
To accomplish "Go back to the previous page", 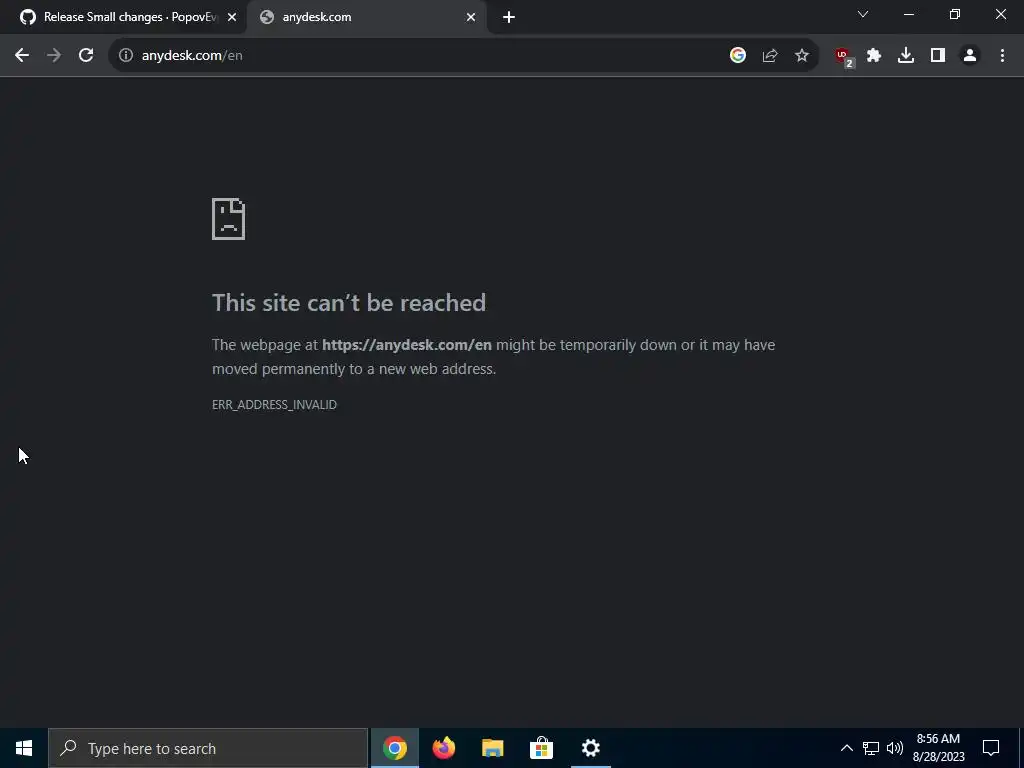I will (x=22, y=56).
